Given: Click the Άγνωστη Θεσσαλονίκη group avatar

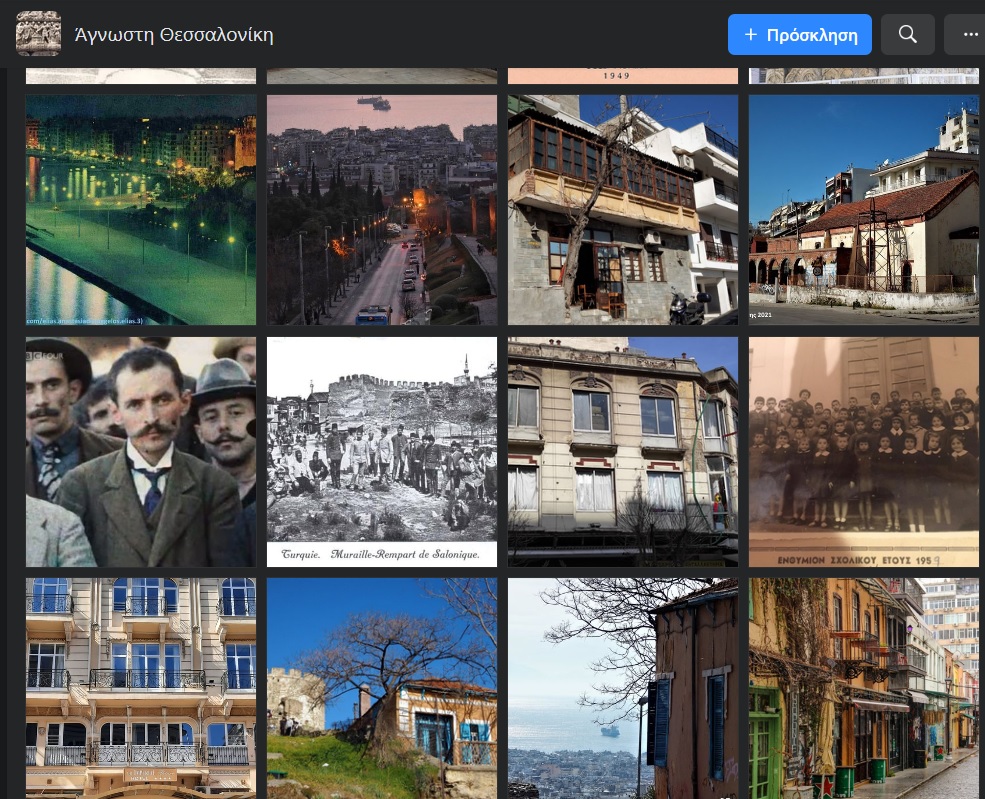Looking at the screenshot, I should pyautogui.click(x=38, y=34).
